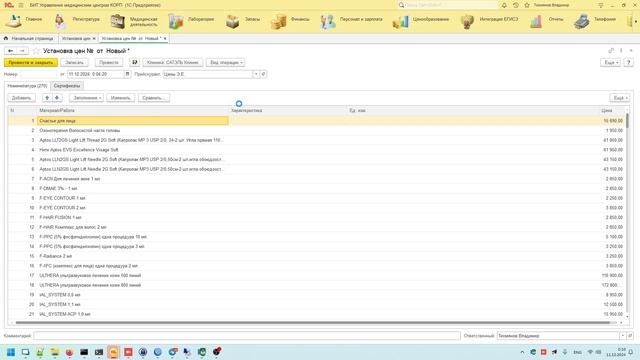Open the price list dropdown arrow
This screenshot has width=640, height=360.
click(x=256, y=74)
